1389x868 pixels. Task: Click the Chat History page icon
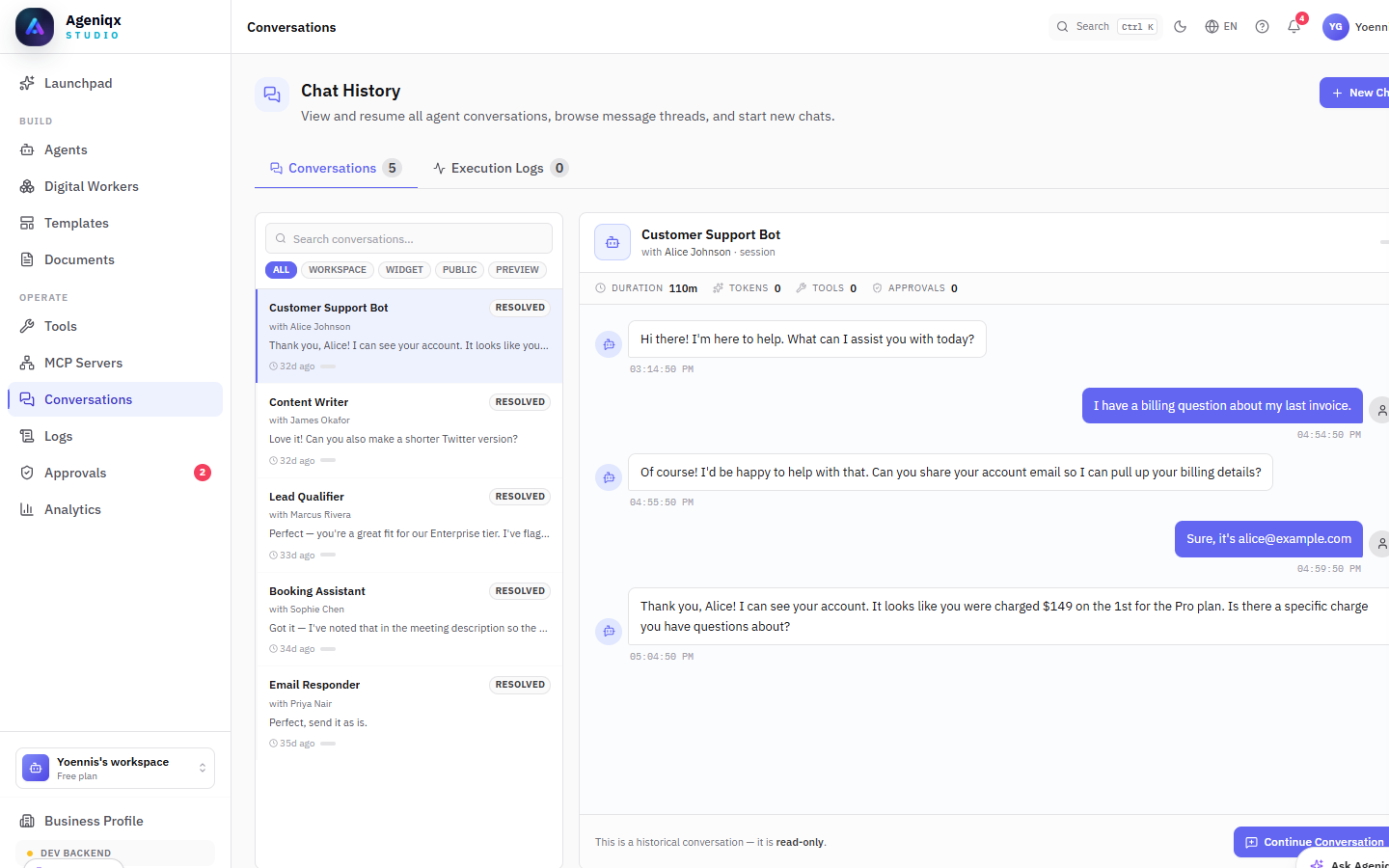coord(272,95)
